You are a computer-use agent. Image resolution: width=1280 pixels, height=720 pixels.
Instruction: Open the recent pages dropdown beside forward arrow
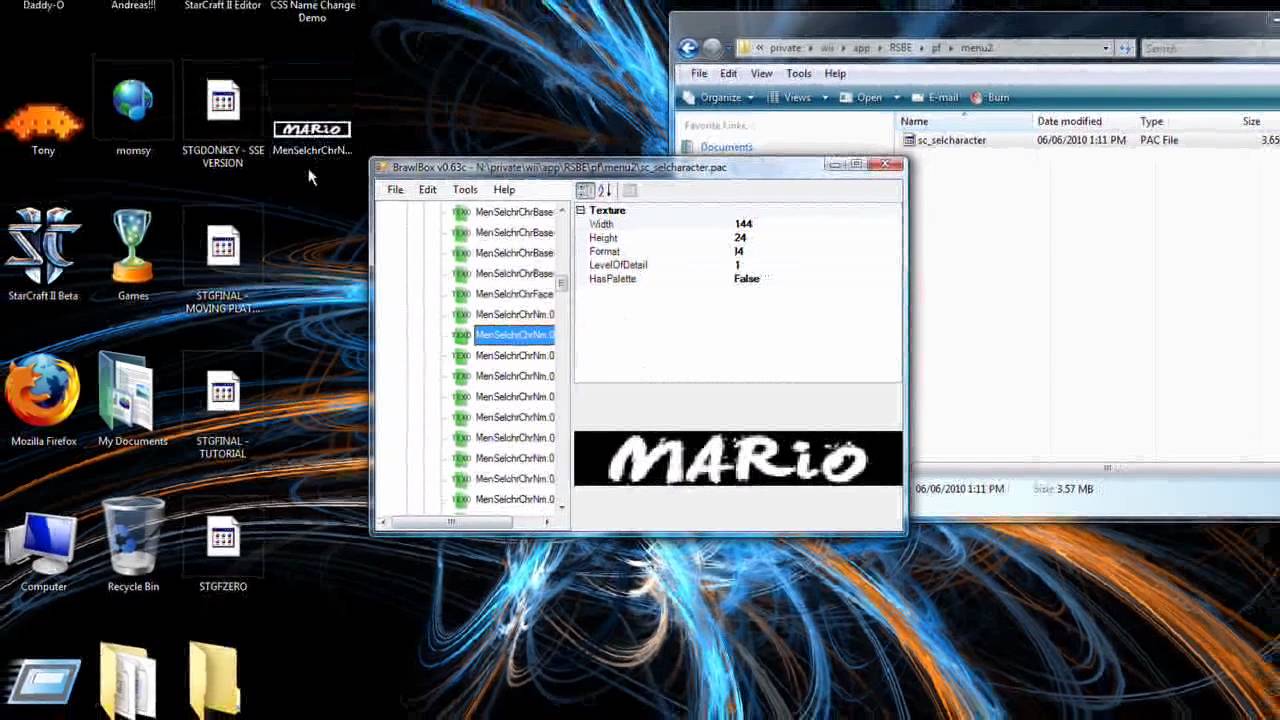click(x=727, y=48)
